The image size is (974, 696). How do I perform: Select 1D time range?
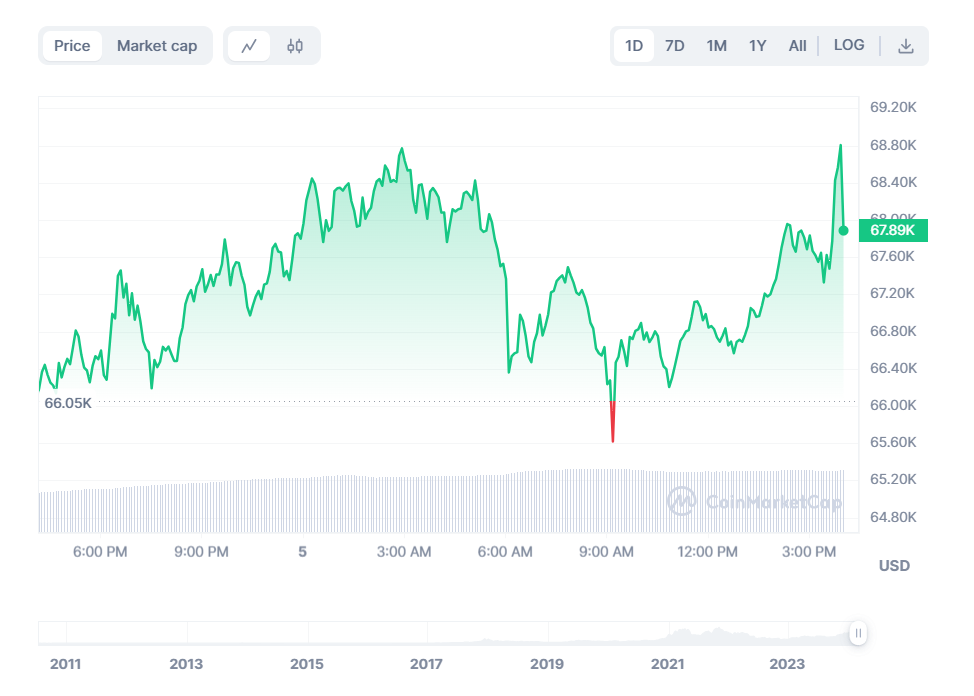634,46
